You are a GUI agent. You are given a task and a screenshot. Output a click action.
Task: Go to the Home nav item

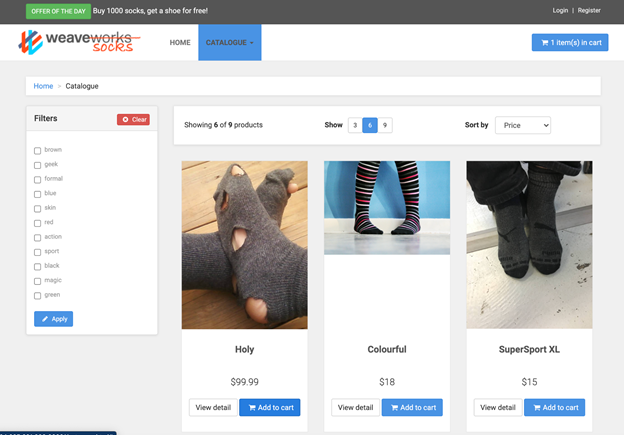(180, 43)
